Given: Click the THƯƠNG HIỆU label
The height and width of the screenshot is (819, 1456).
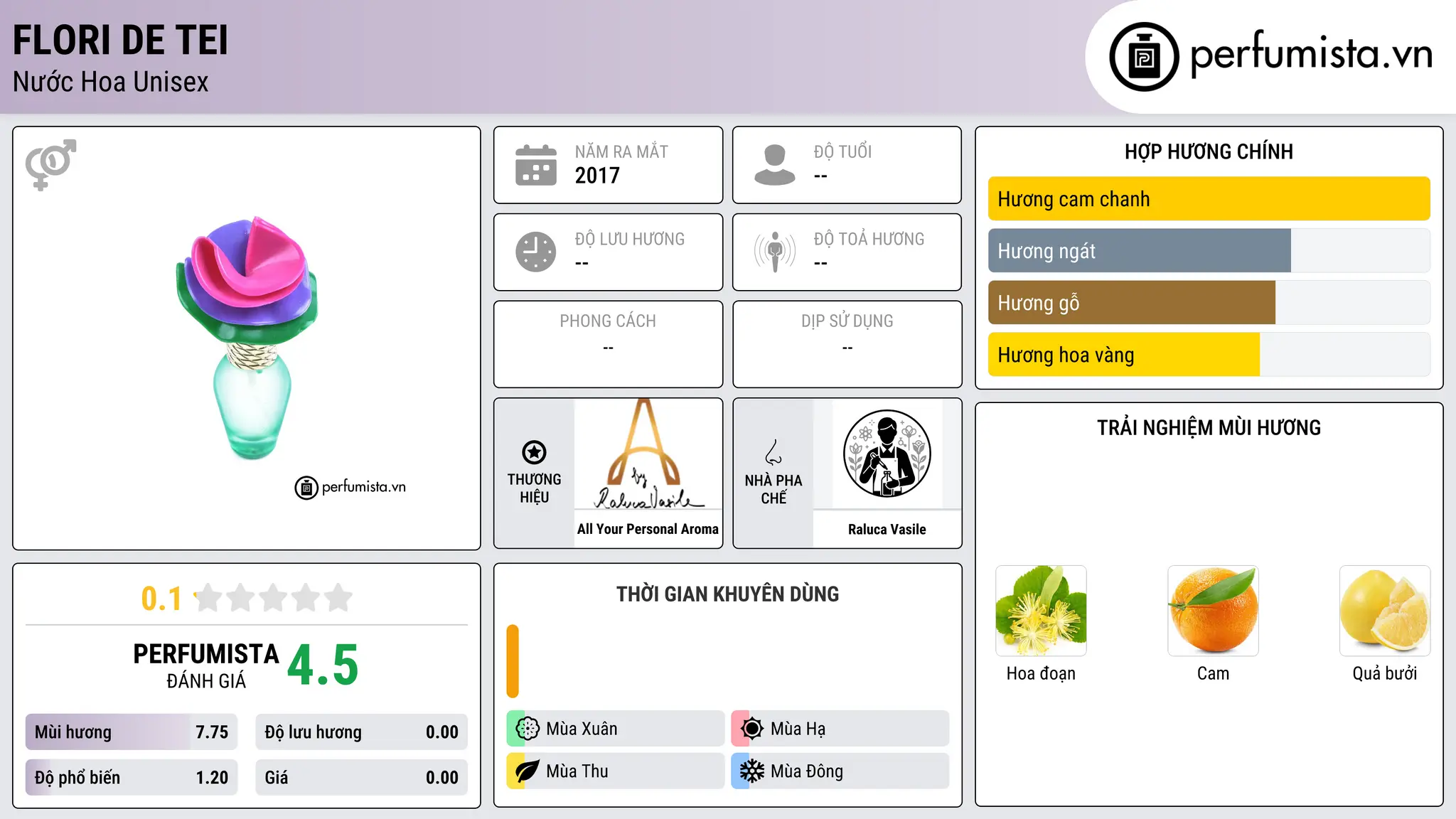Looking at the screenshot, I should [534, 488].
